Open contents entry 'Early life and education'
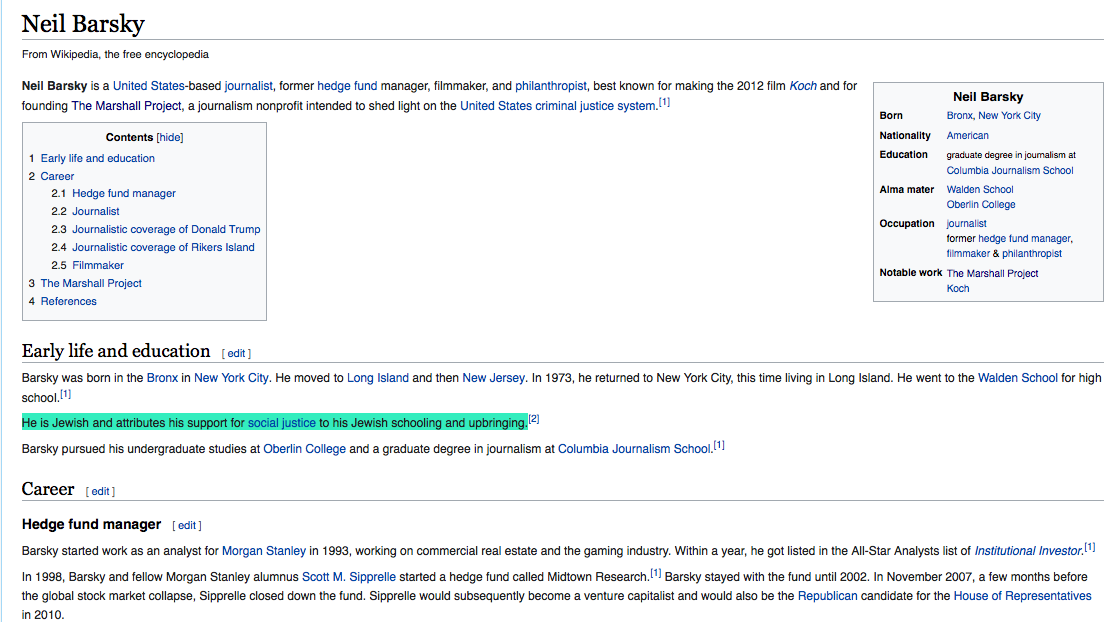 point(97,158)
